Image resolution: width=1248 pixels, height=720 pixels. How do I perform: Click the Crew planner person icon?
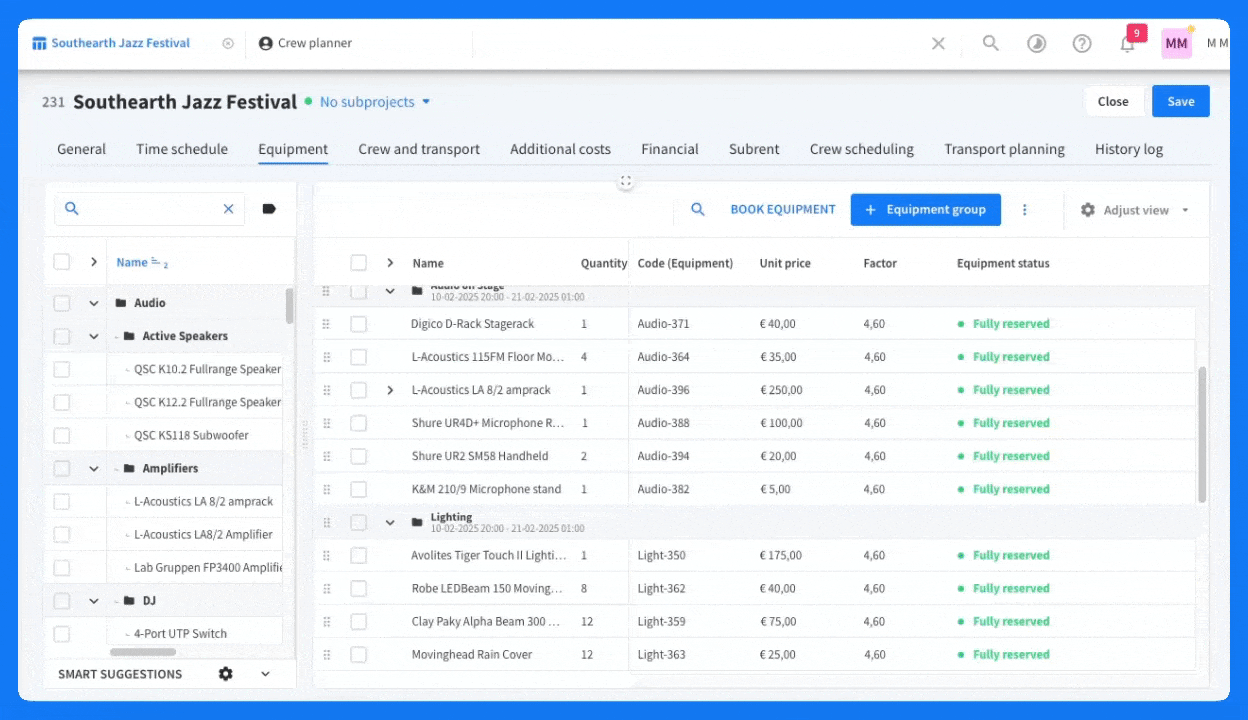pos(266,44)
